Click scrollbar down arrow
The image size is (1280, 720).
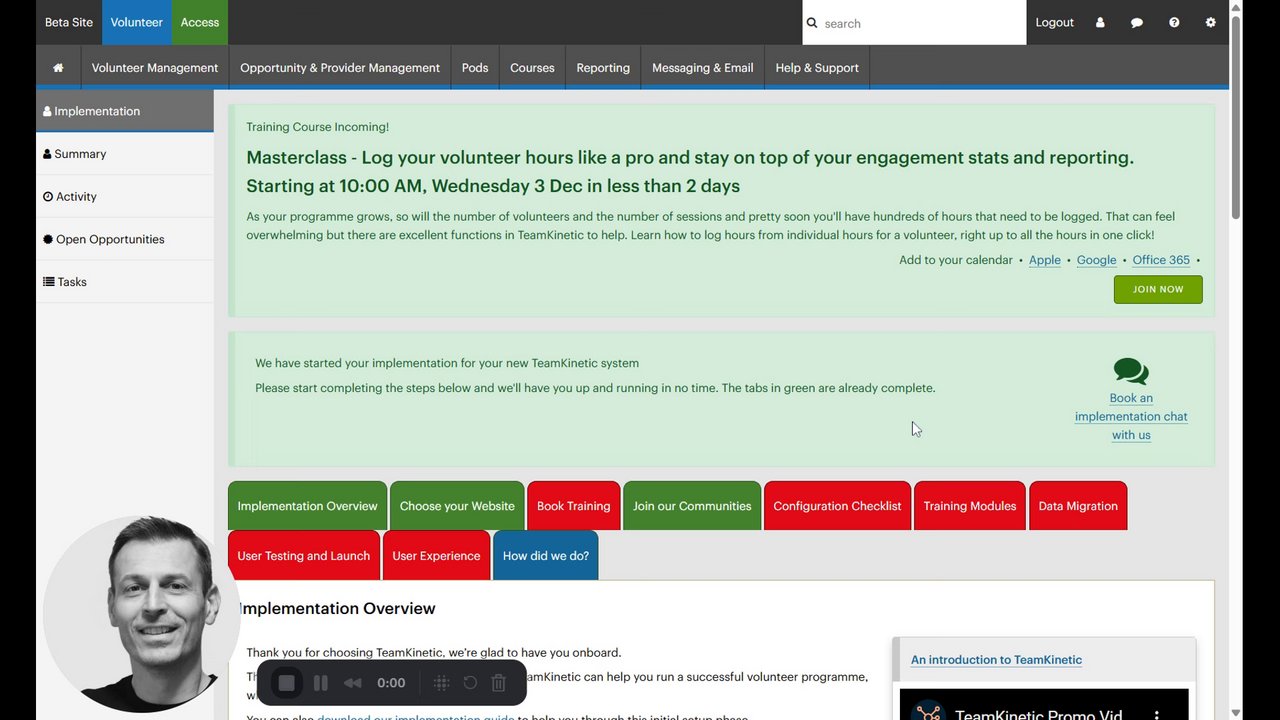tap(1236, 712)
